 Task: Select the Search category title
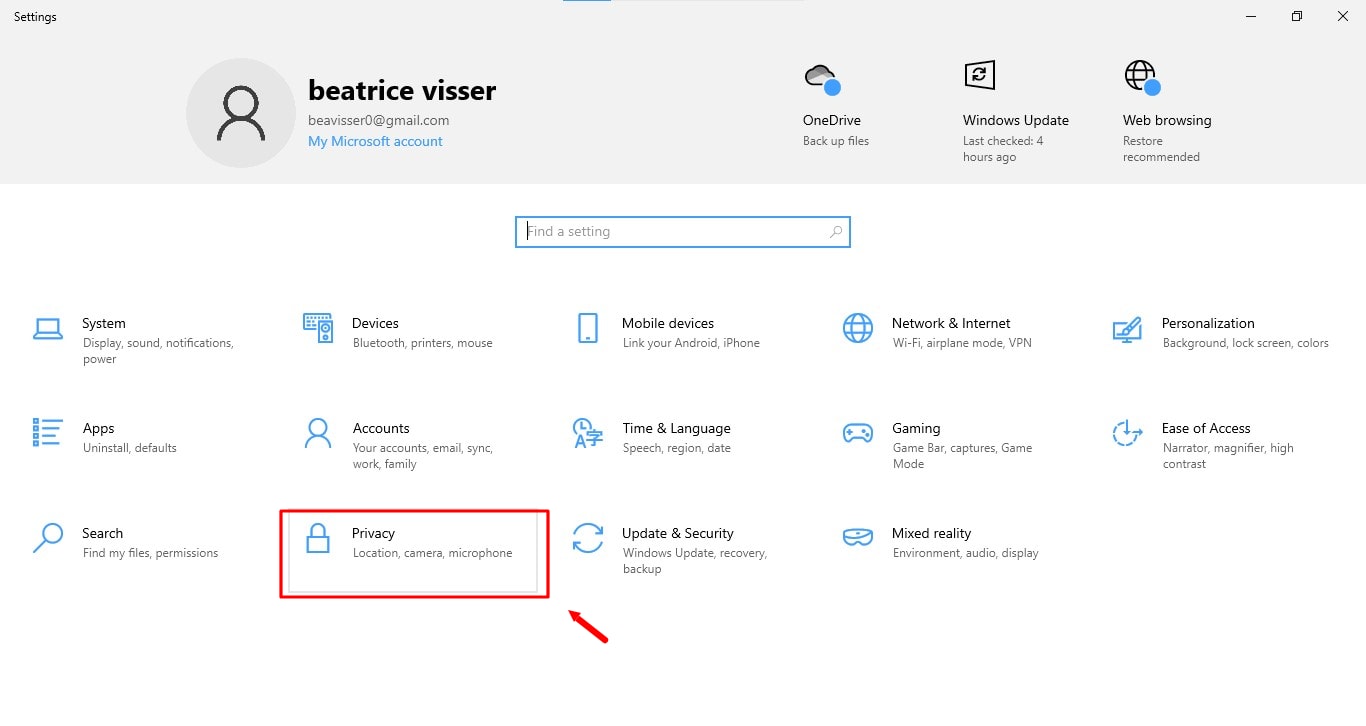click(x=102, y=533)
